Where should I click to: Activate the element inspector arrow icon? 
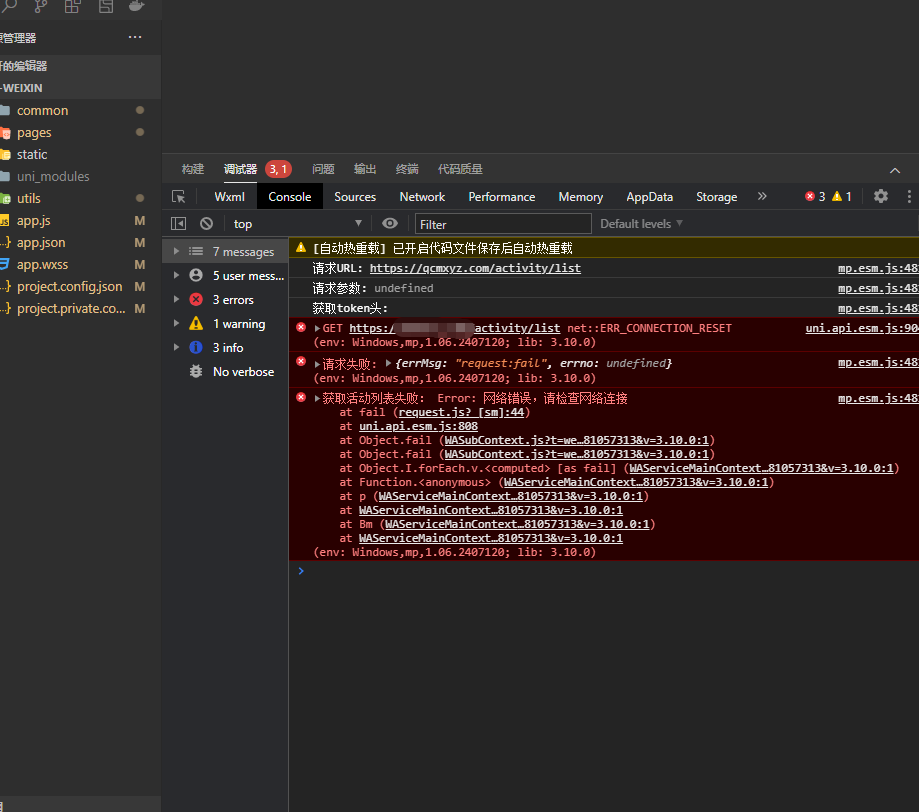coord(179,196)
